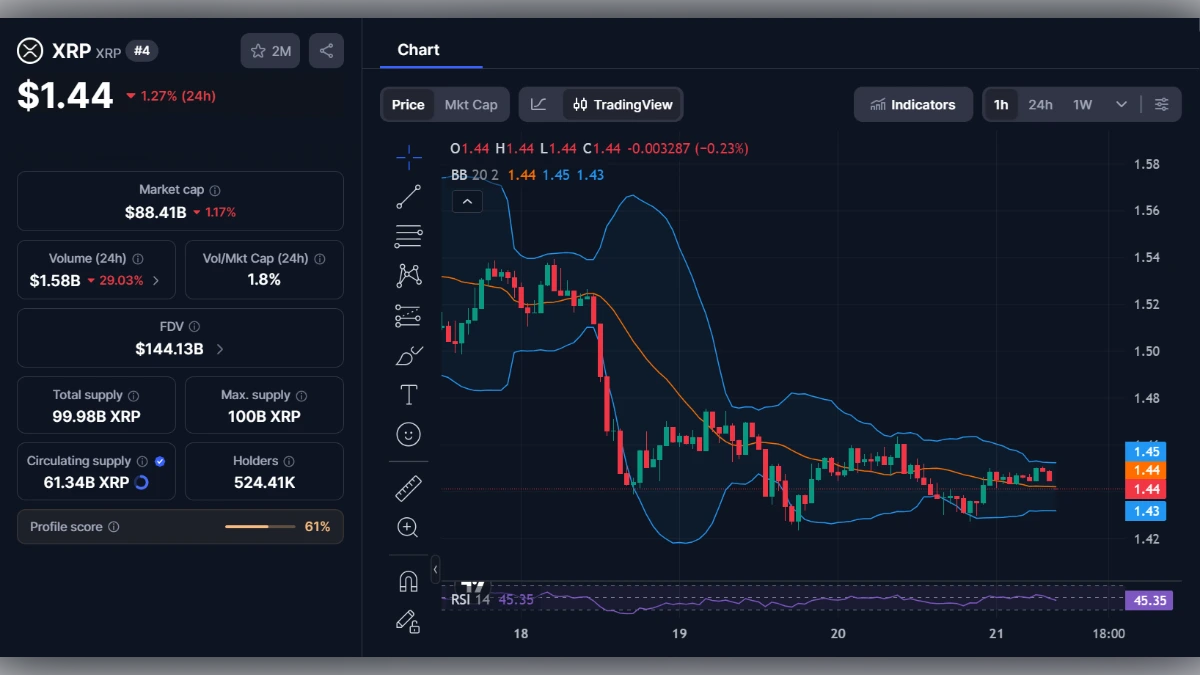Select the measure ruler tool
This screenshot has width=1200, height=675.
pyautogui.click(x=408, y=489)
